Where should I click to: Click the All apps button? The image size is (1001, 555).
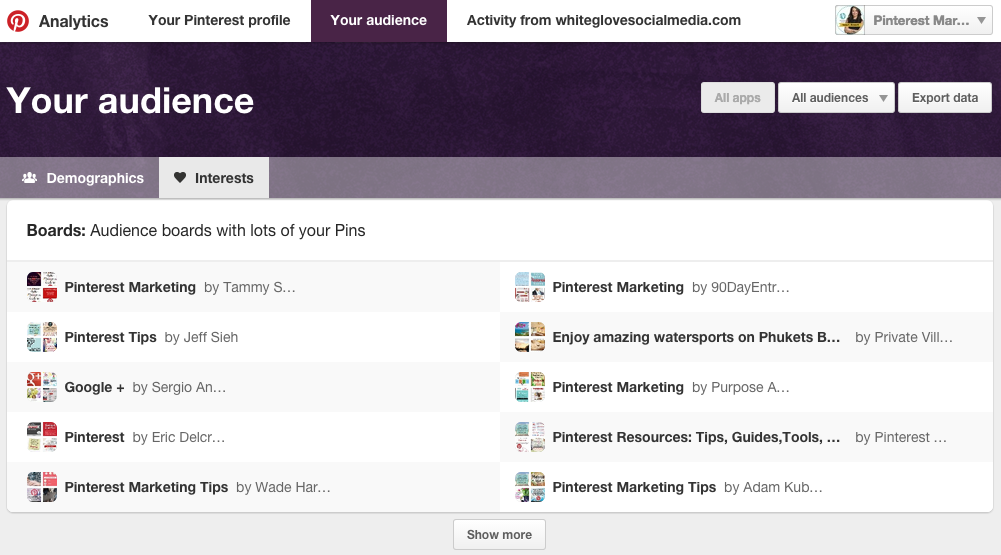(x=737, y=98)
